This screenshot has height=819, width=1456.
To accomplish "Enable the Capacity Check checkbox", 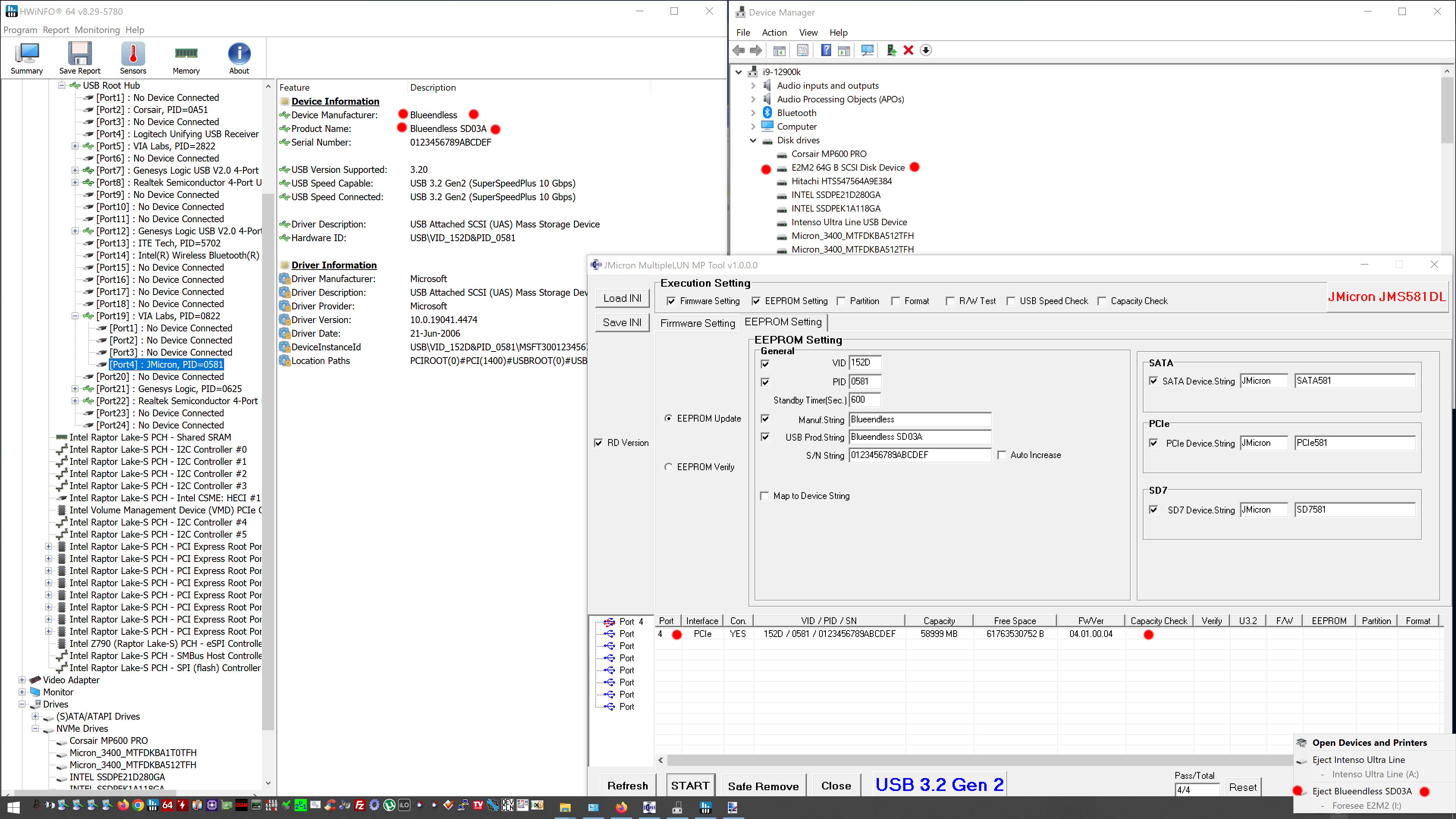I will pyautogui.click(x=1101, y=301).
